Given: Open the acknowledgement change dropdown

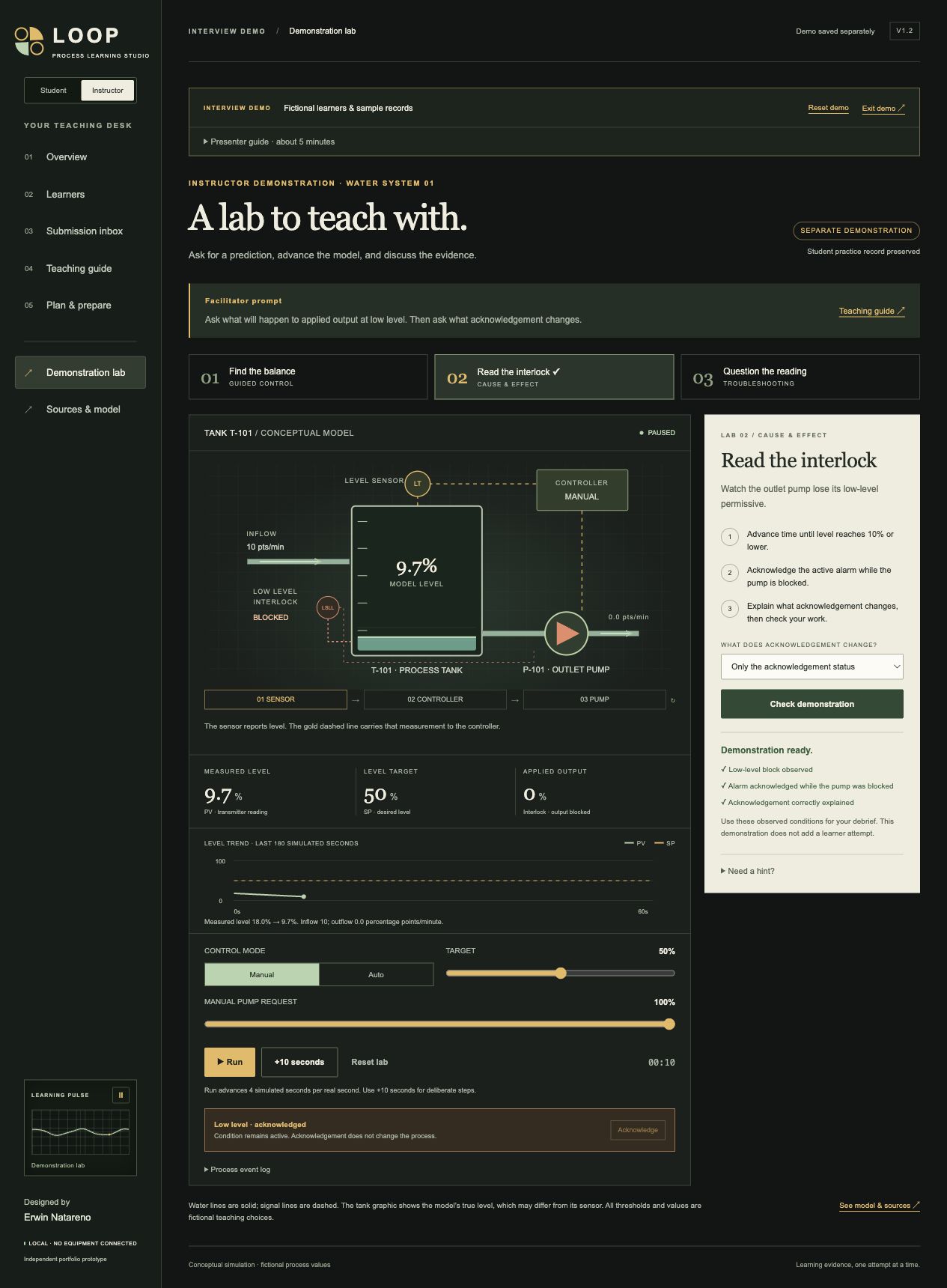Looking at the screenshot, I should pyautogui.click(x=812, y=666).
